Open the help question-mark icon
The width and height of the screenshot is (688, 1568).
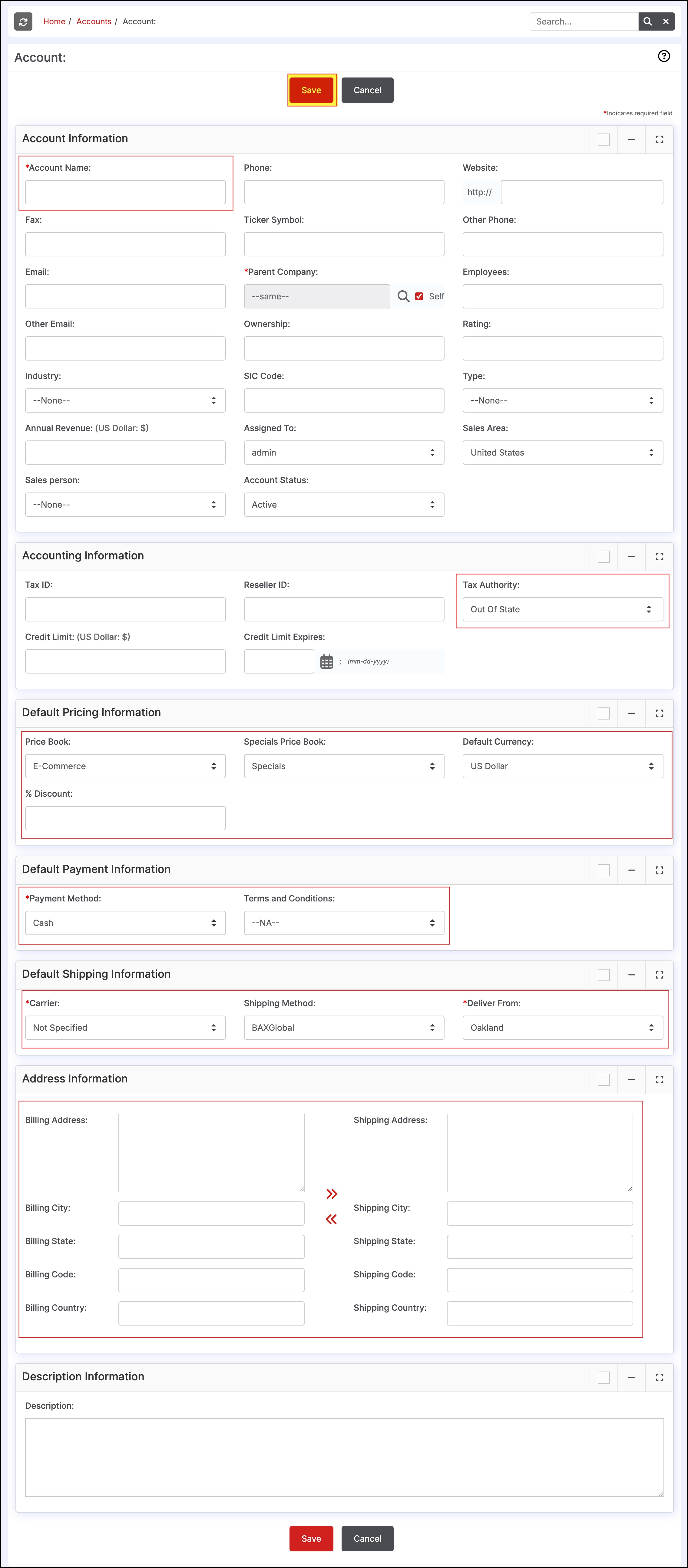pos(664,56)
